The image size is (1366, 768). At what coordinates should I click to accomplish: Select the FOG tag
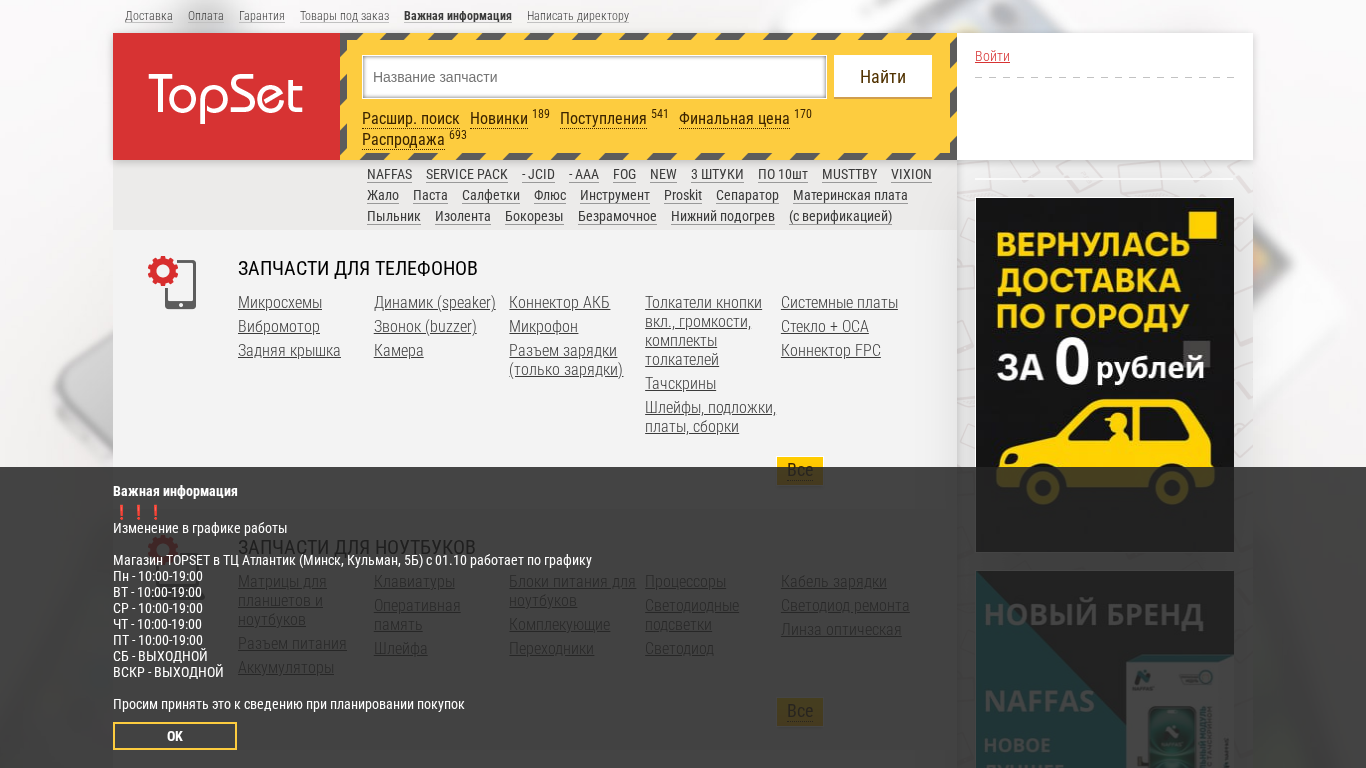pos(624,174)
